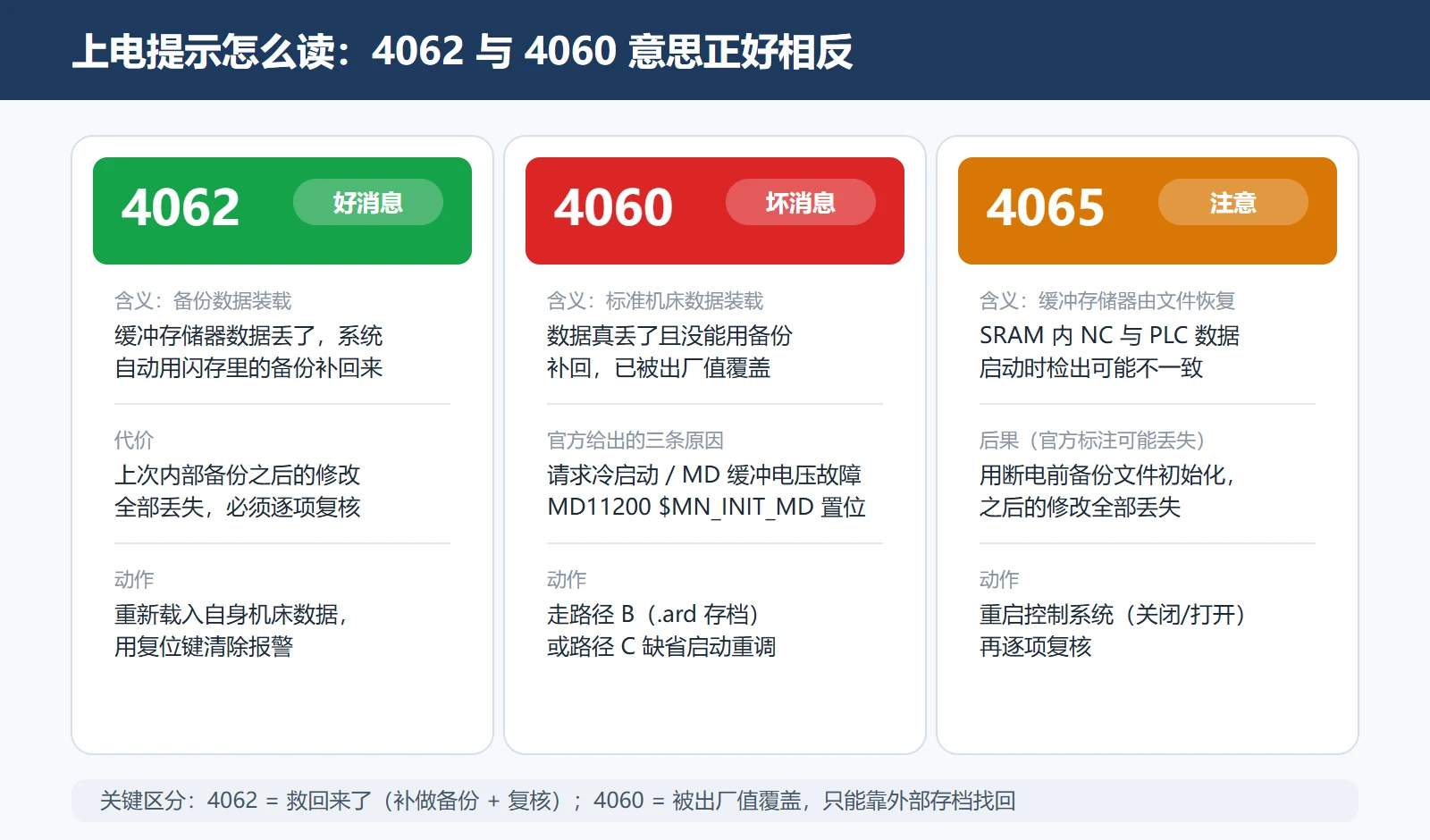Select the line 数据真丢了且没能用备份
1430x840 pixels.
tap(669, 336)
